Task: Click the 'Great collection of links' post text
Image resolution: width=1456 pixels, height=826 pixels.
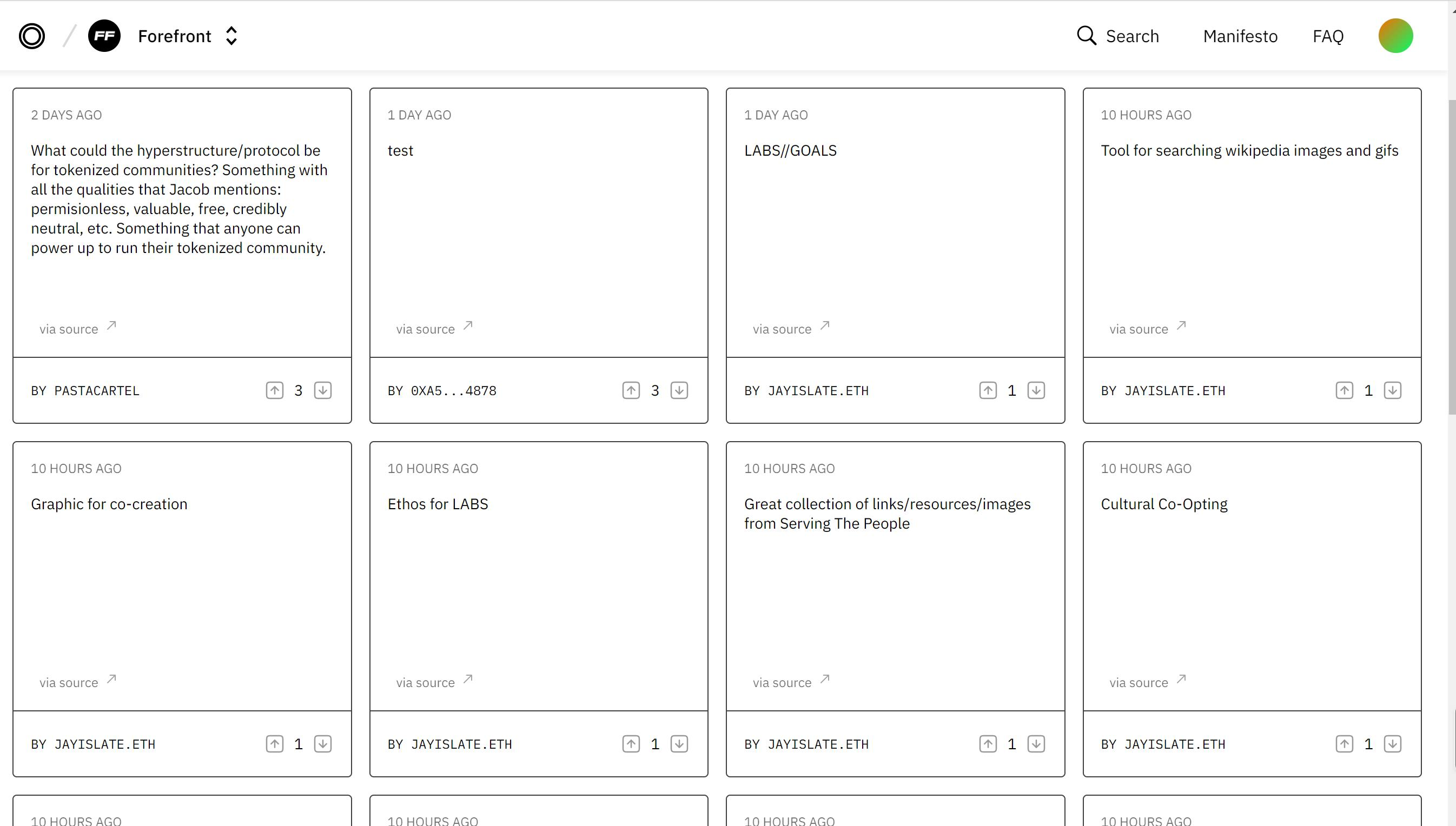Action: [x=888, y=514]
